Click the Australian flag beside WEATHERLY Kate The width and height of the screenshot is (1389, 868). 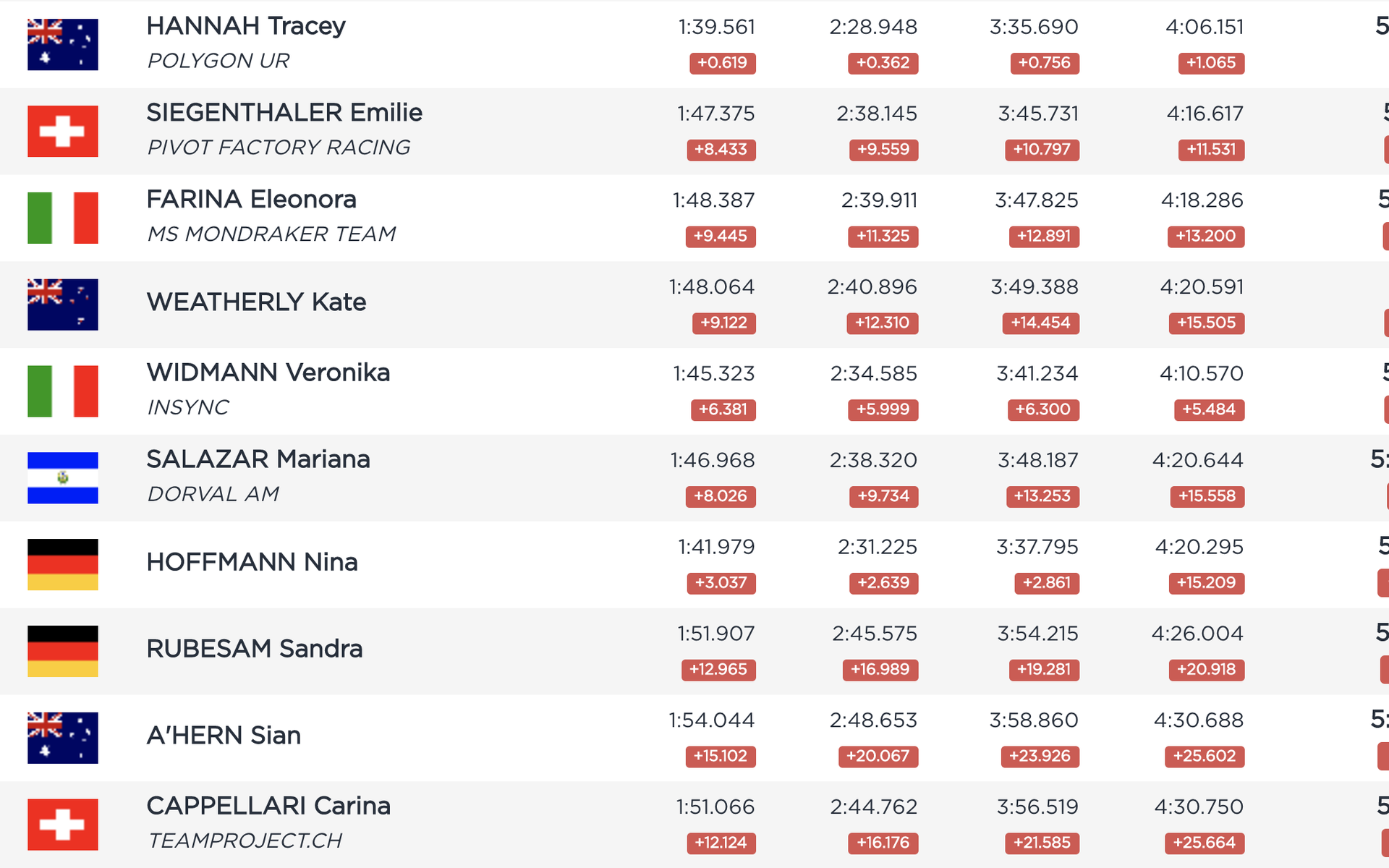[x=63, y=305]
